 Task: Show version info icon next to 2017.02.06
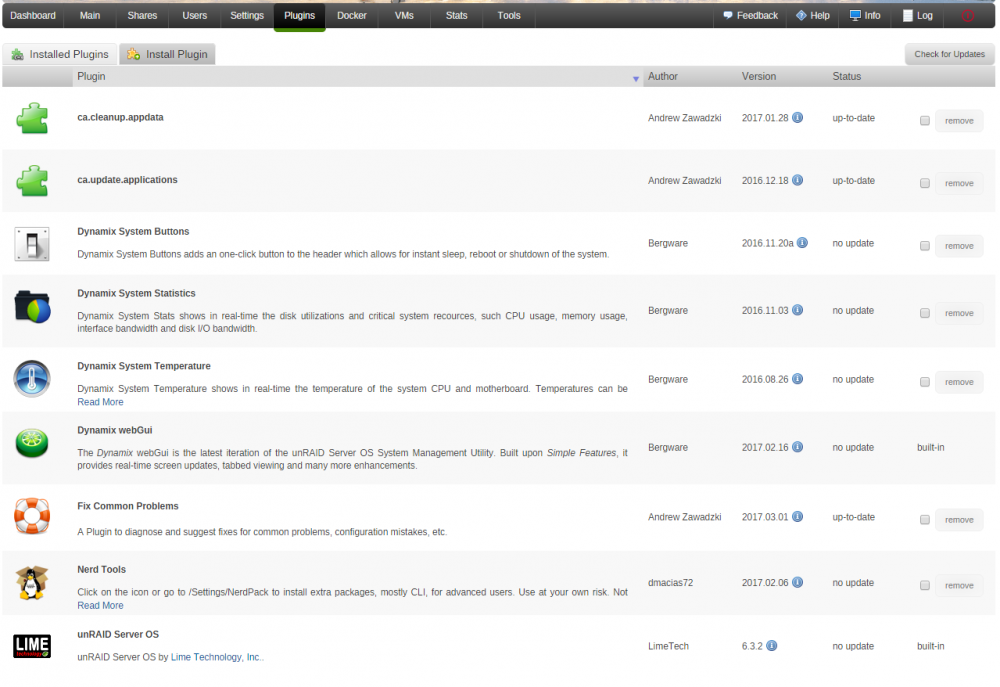pyautogui.click(x=797, y=582)
